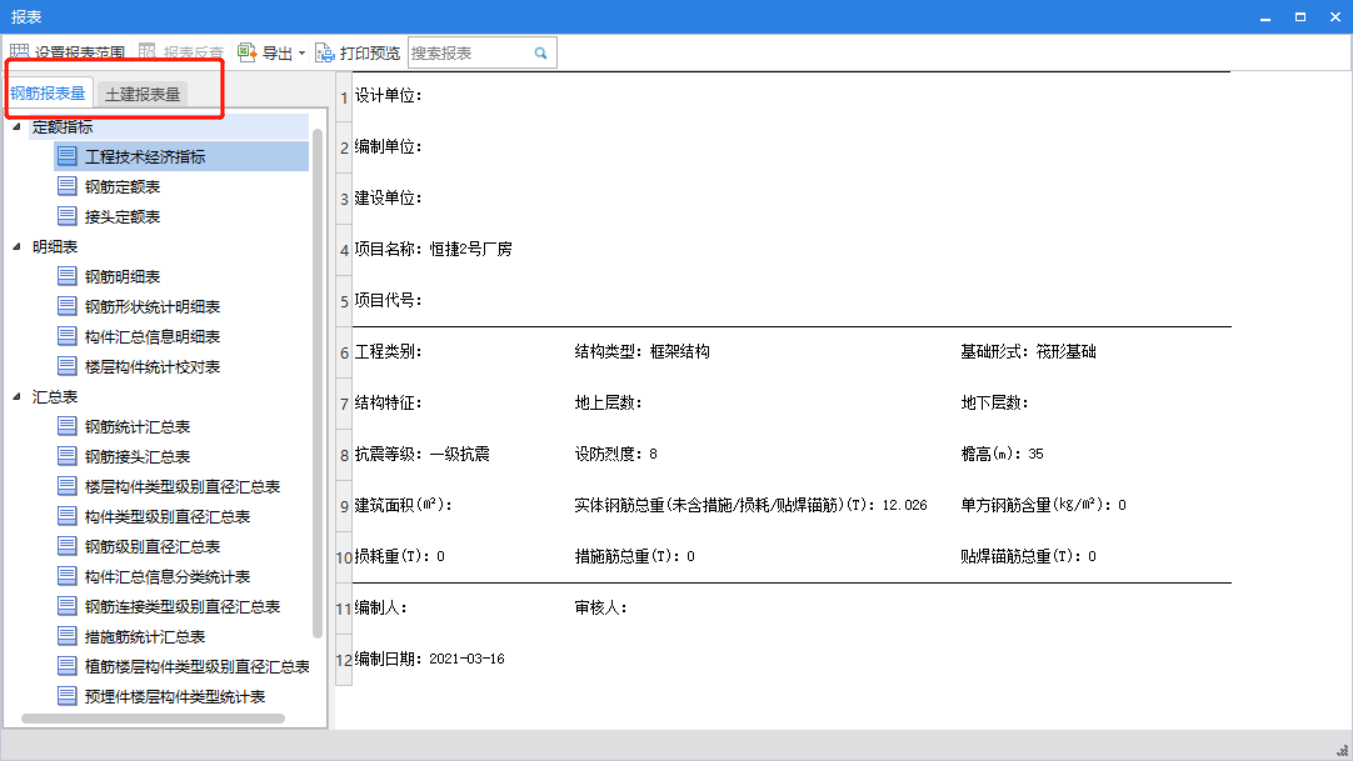Click the icon beside 钢筋形状统计明细表

[67, 306]
